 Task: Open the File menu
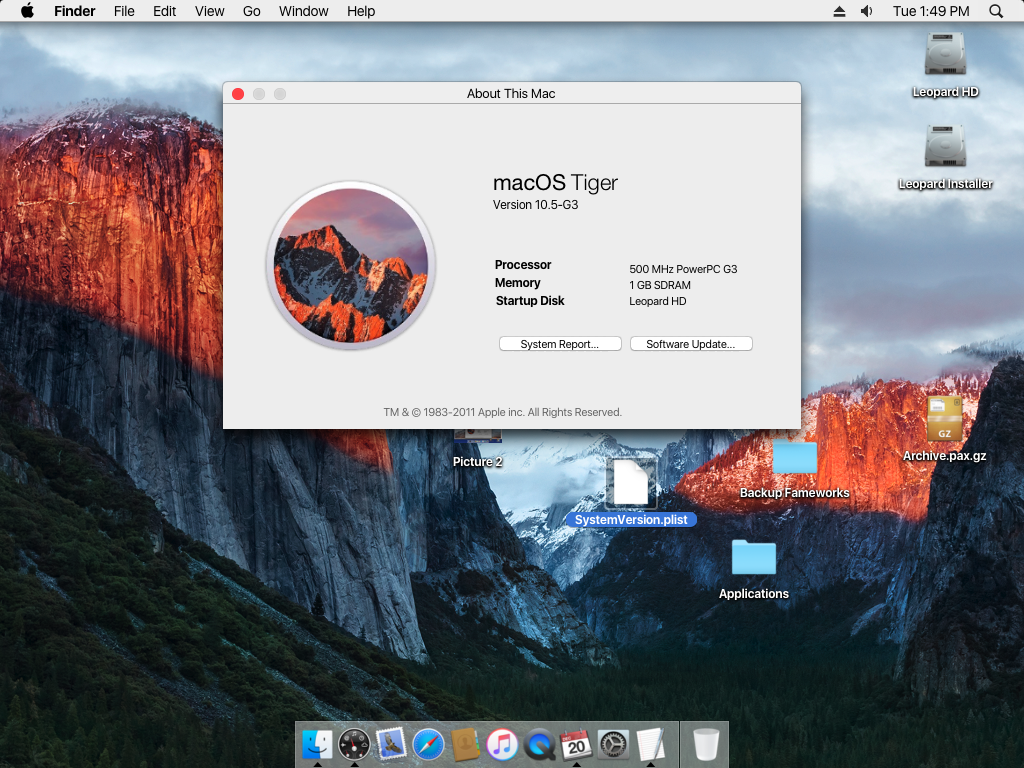pyautogui.click(x=124, y=11)
